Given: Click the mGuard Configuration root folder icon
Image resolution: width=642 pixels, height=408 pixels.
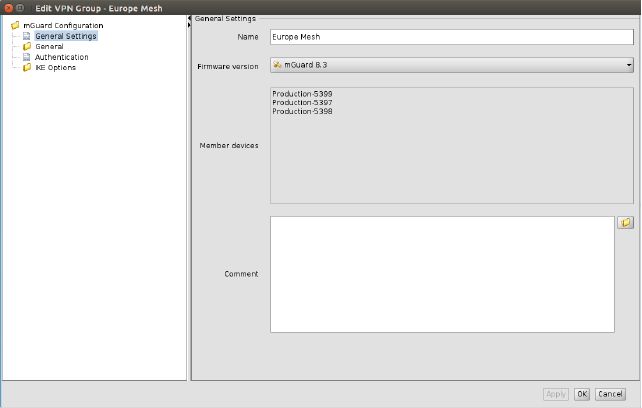Looking at the screenshot, I should click(15, 25).
